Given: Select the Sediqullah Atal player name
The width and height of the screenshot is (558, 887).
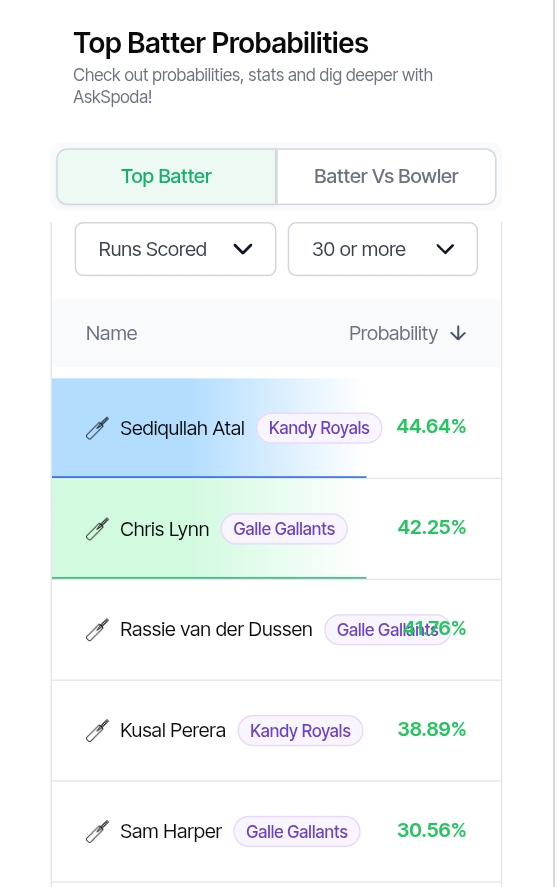Looking at the screenshot, I should (182, 428).
